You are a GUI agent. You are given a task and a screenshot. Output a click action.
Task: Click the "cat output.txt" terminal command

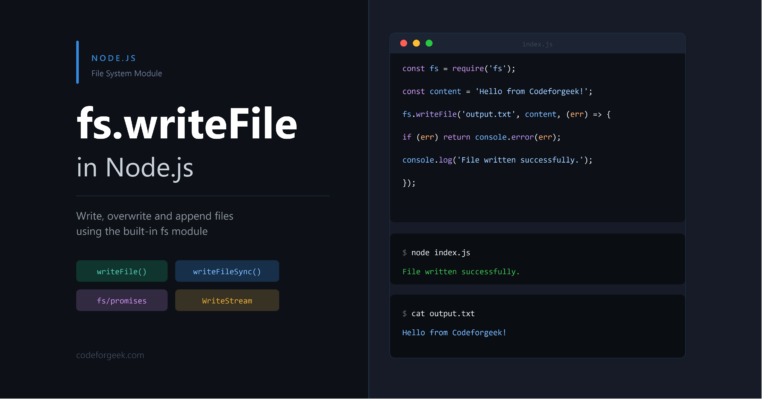click(x=443, y=313)
